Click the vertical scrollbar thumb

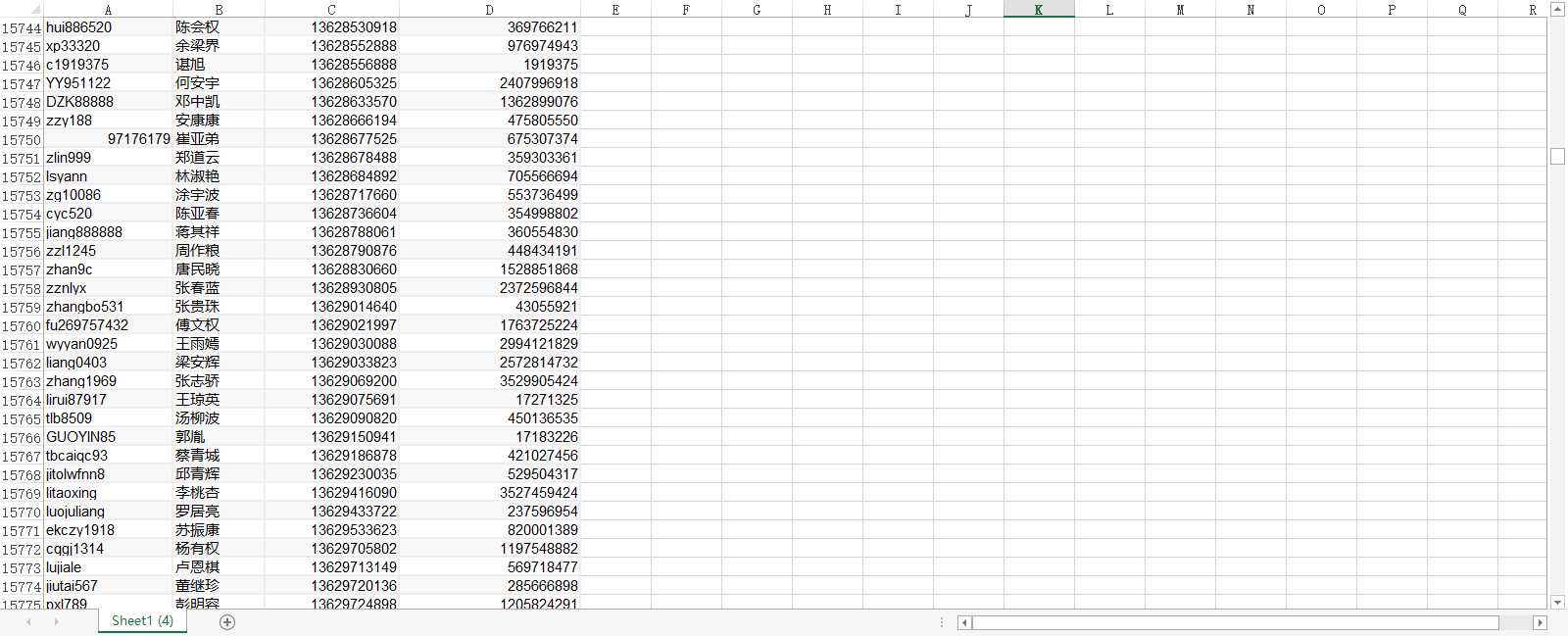coord(1558,157)
